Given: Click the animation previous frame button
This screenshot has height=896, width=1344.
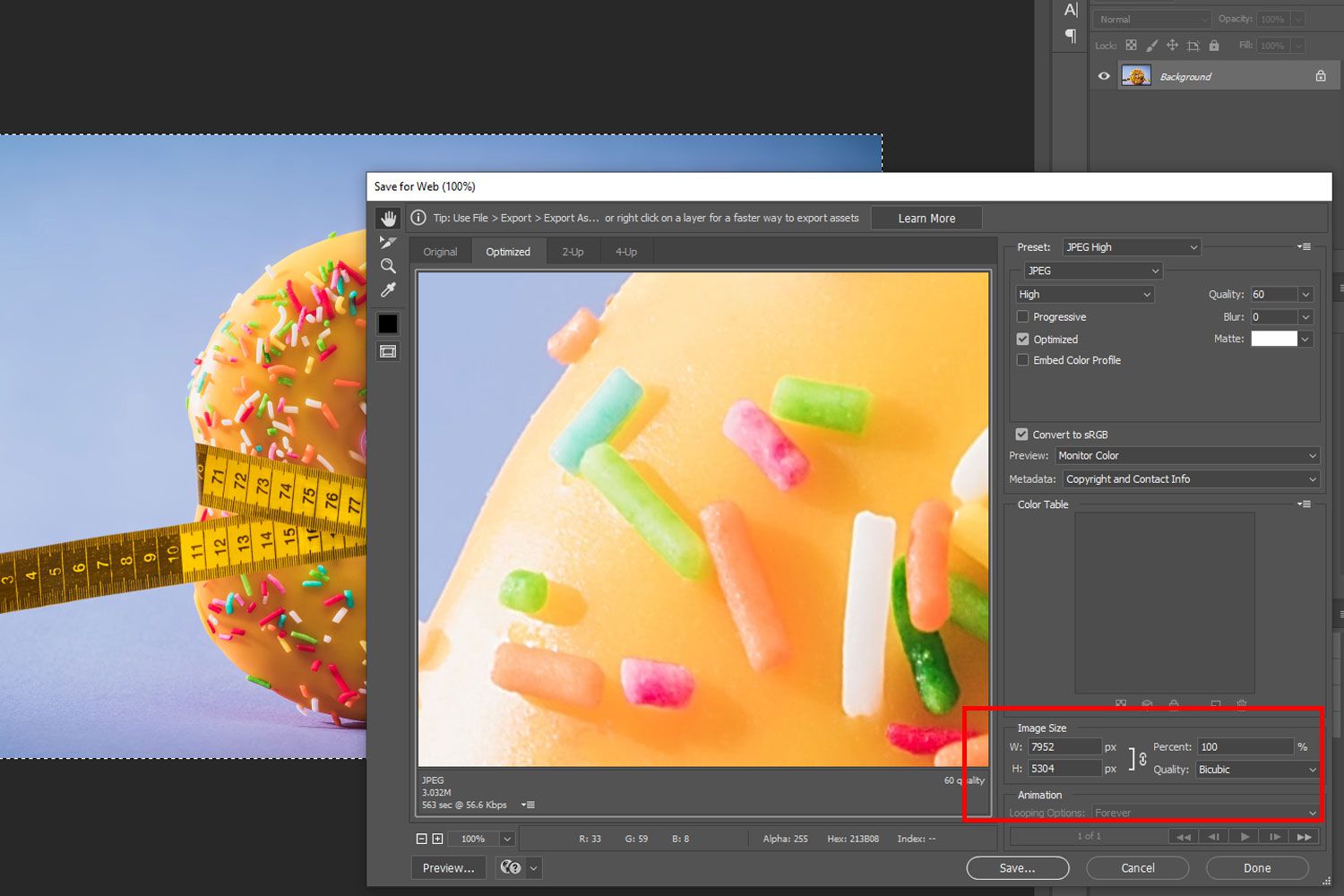Looking at the screenshot, I should (x=1214, y=837).
